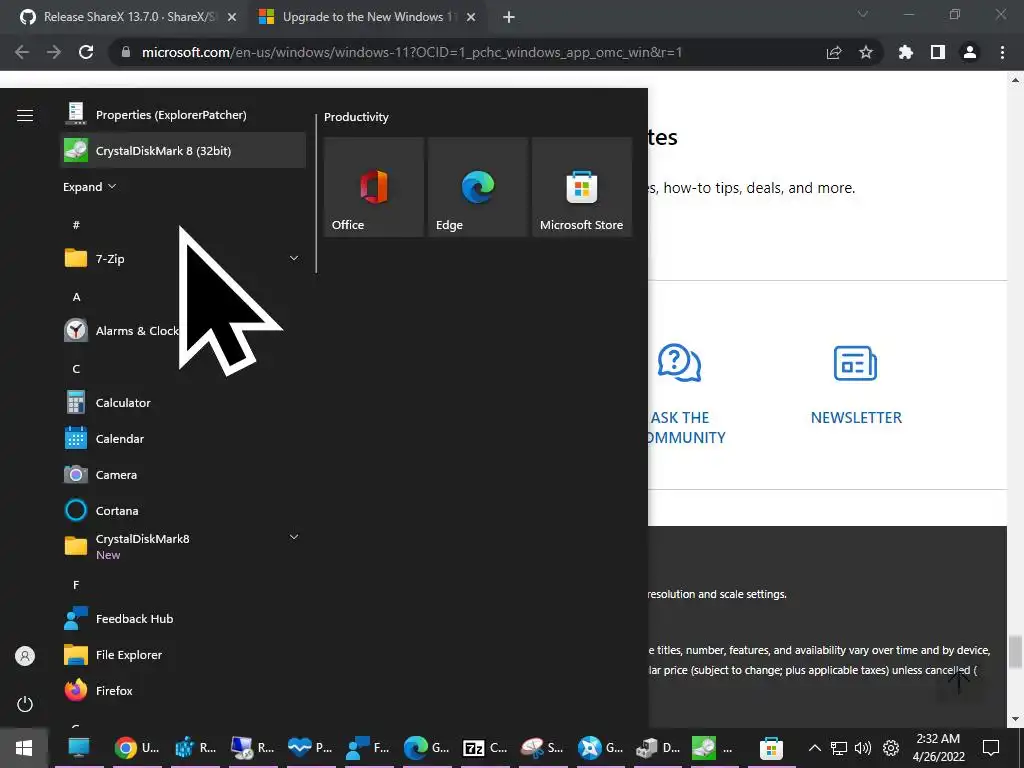Click the 'F' letter header in app list
The image size is (1024, 768).
pyautogui.click(x=76, y=584)
